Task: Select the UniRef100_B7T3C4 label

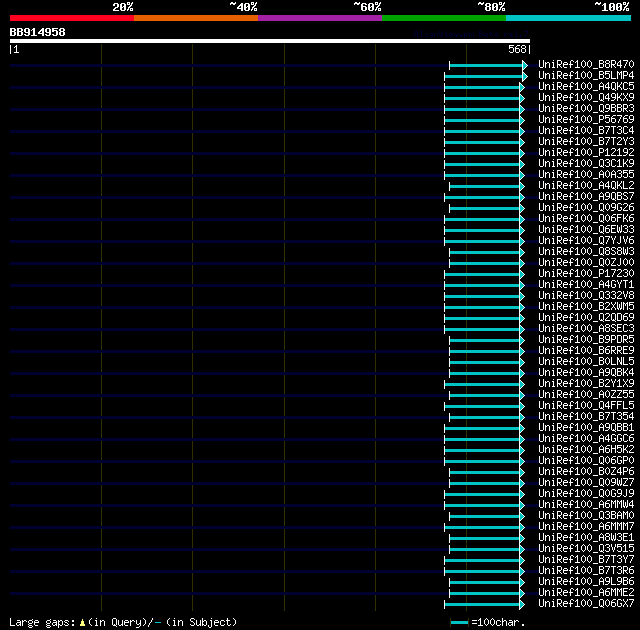Action: (586, 131)
